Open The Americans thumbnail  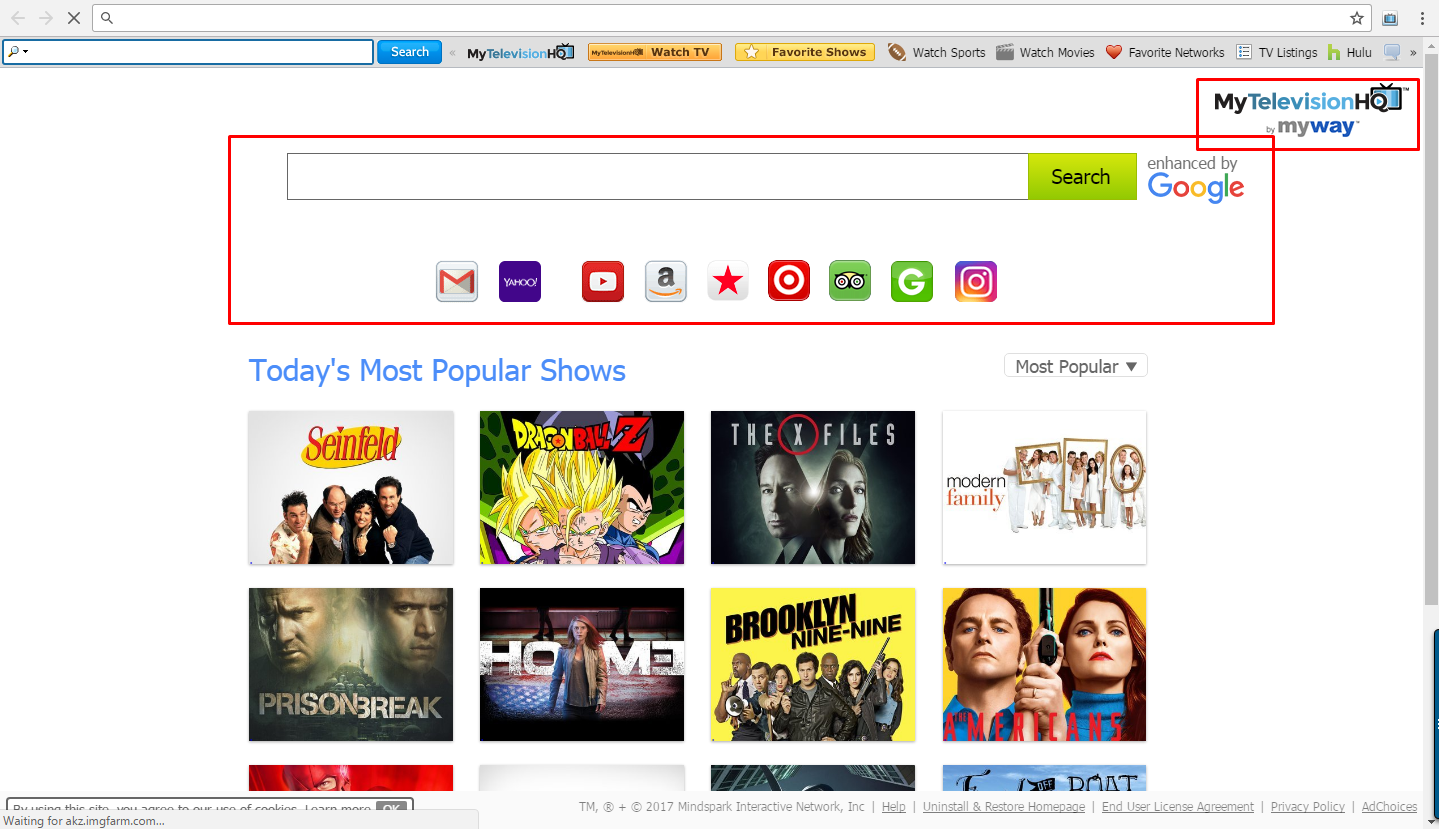(1045, 664)
